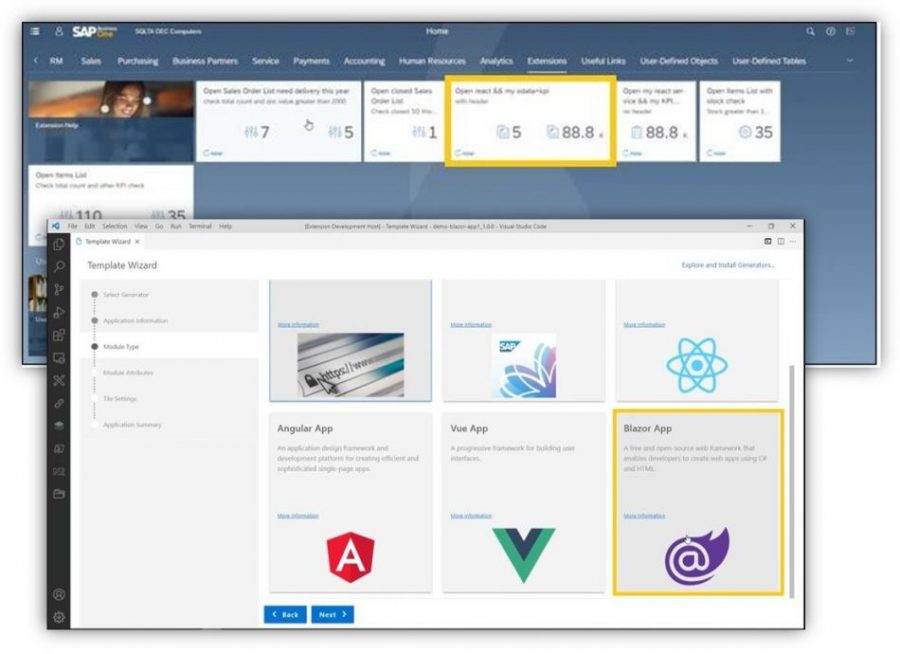Go to Select Generator wizard step
Viewport: 900px width, 654px height.
[x=126, y=295]
